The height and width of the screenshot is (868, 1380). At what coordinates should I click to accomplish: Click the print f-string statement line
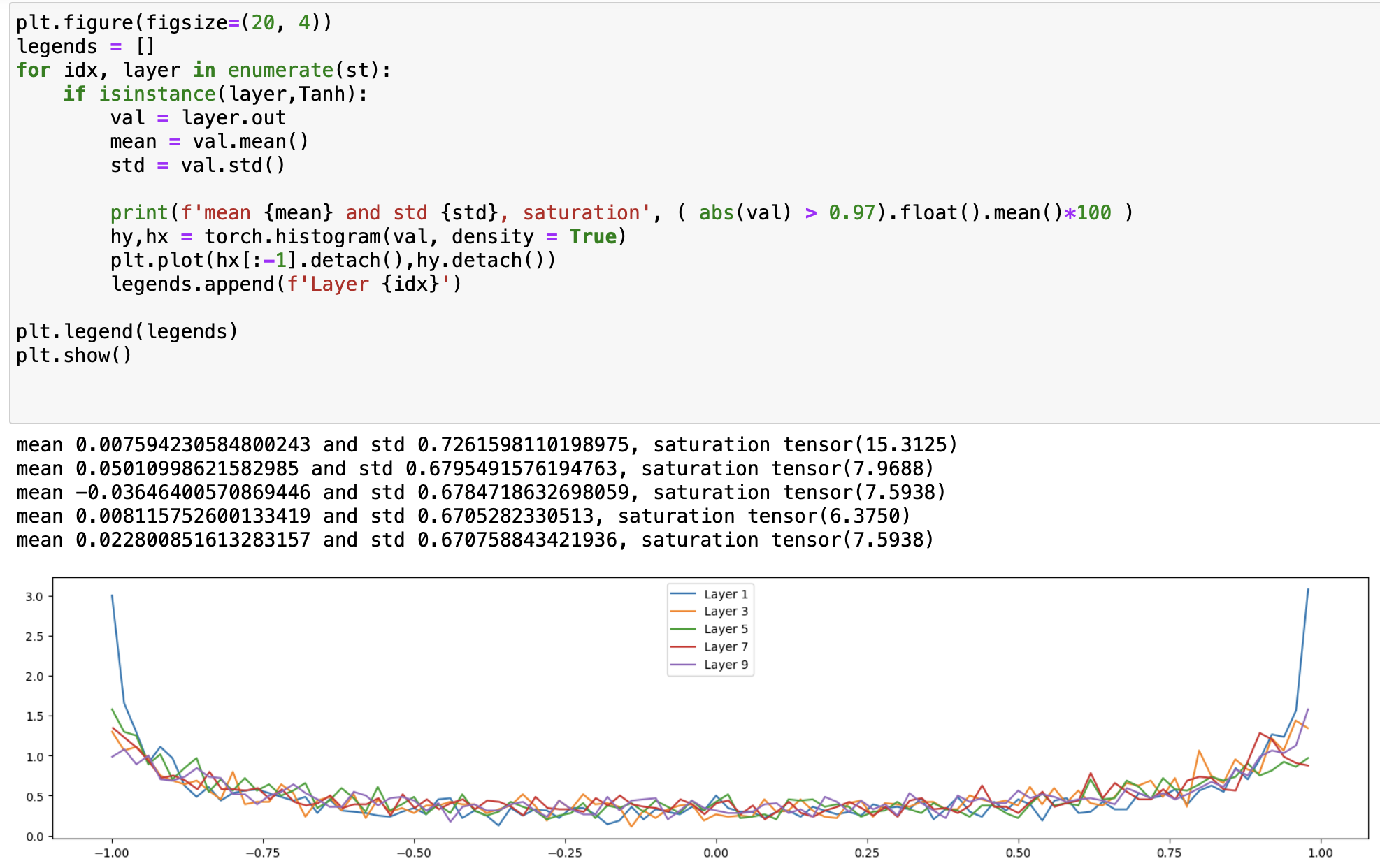[x=621, y=212]
